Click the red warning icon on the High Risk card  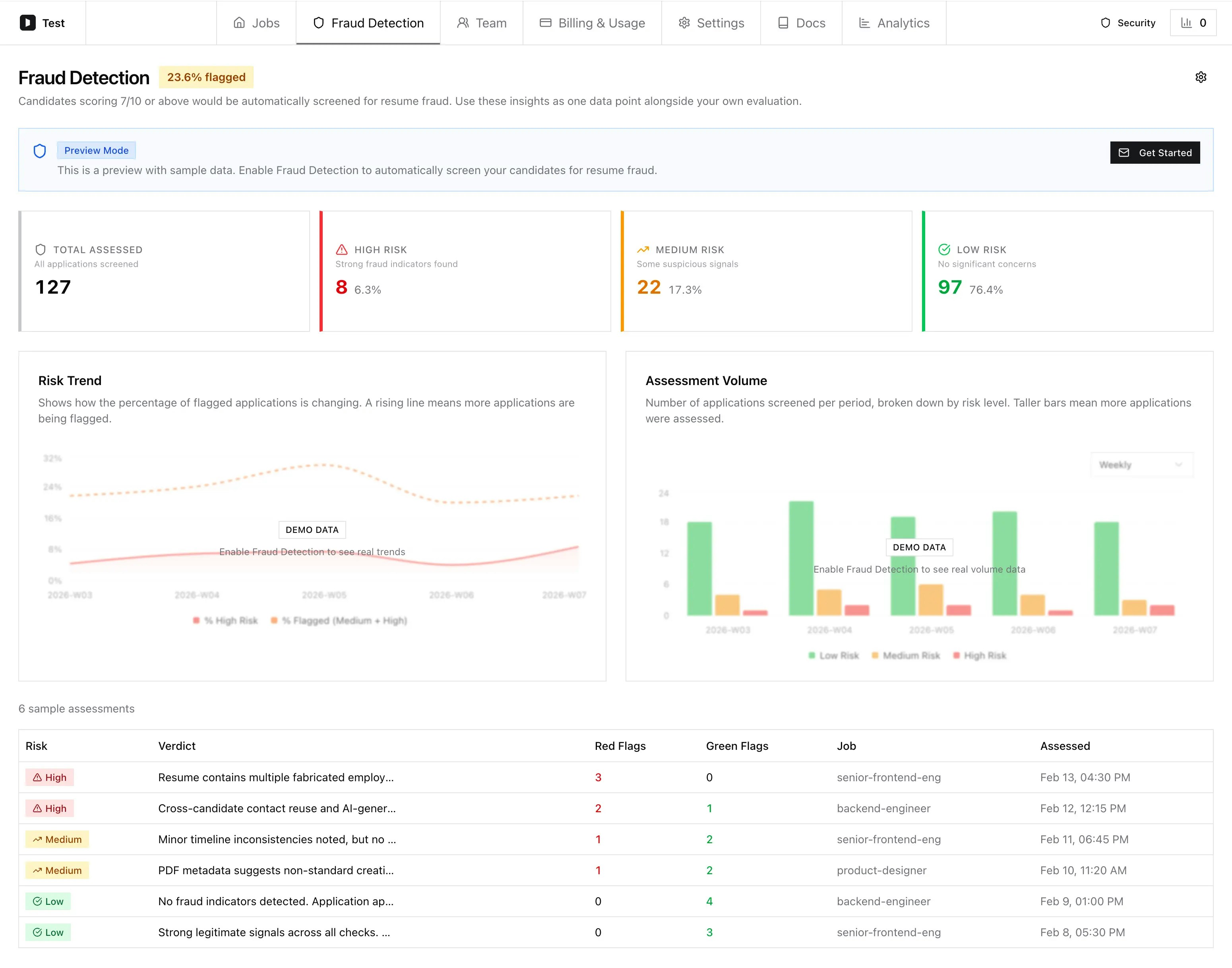point(341,250)
